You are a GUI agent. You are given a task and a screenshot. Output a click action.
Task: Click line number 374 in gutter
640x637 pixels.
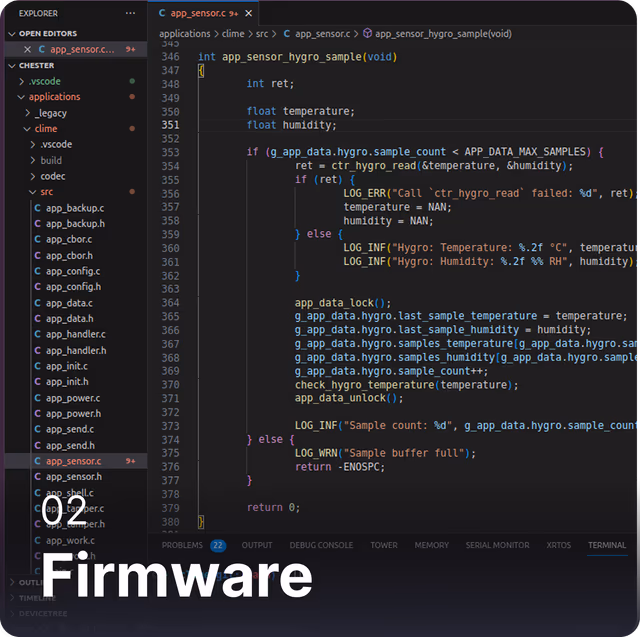(x=170, y=440)
